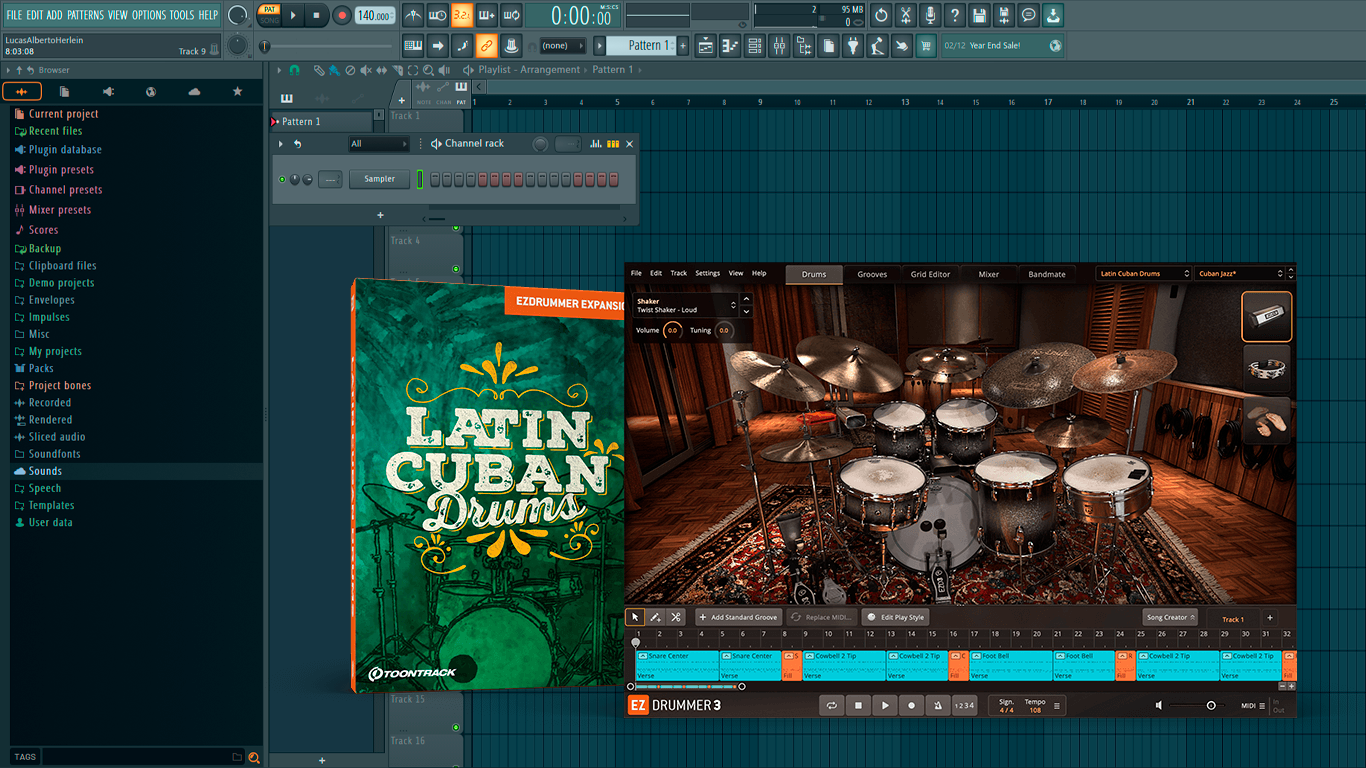Click the EZdrummer metronome icon
1366x768 pixels.
click(937, 705)
